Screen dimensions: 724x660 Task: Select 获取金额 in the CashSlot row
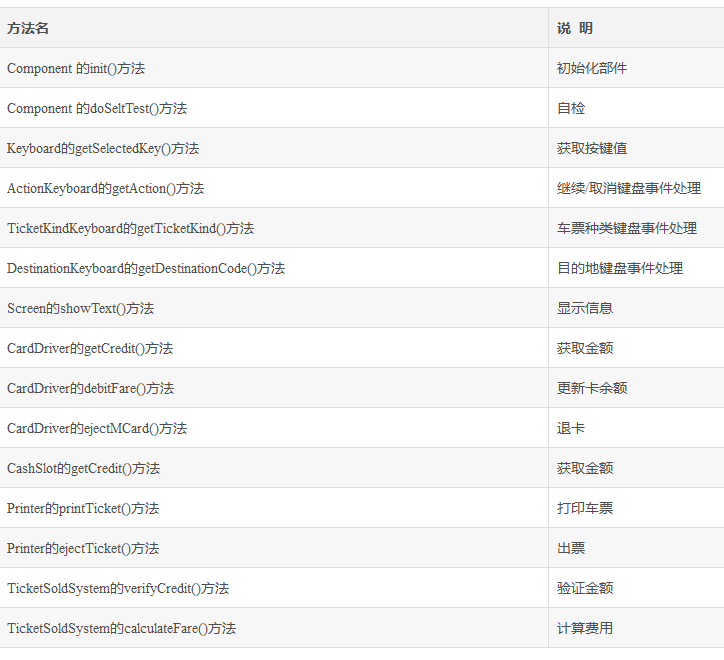click(636, 468)
